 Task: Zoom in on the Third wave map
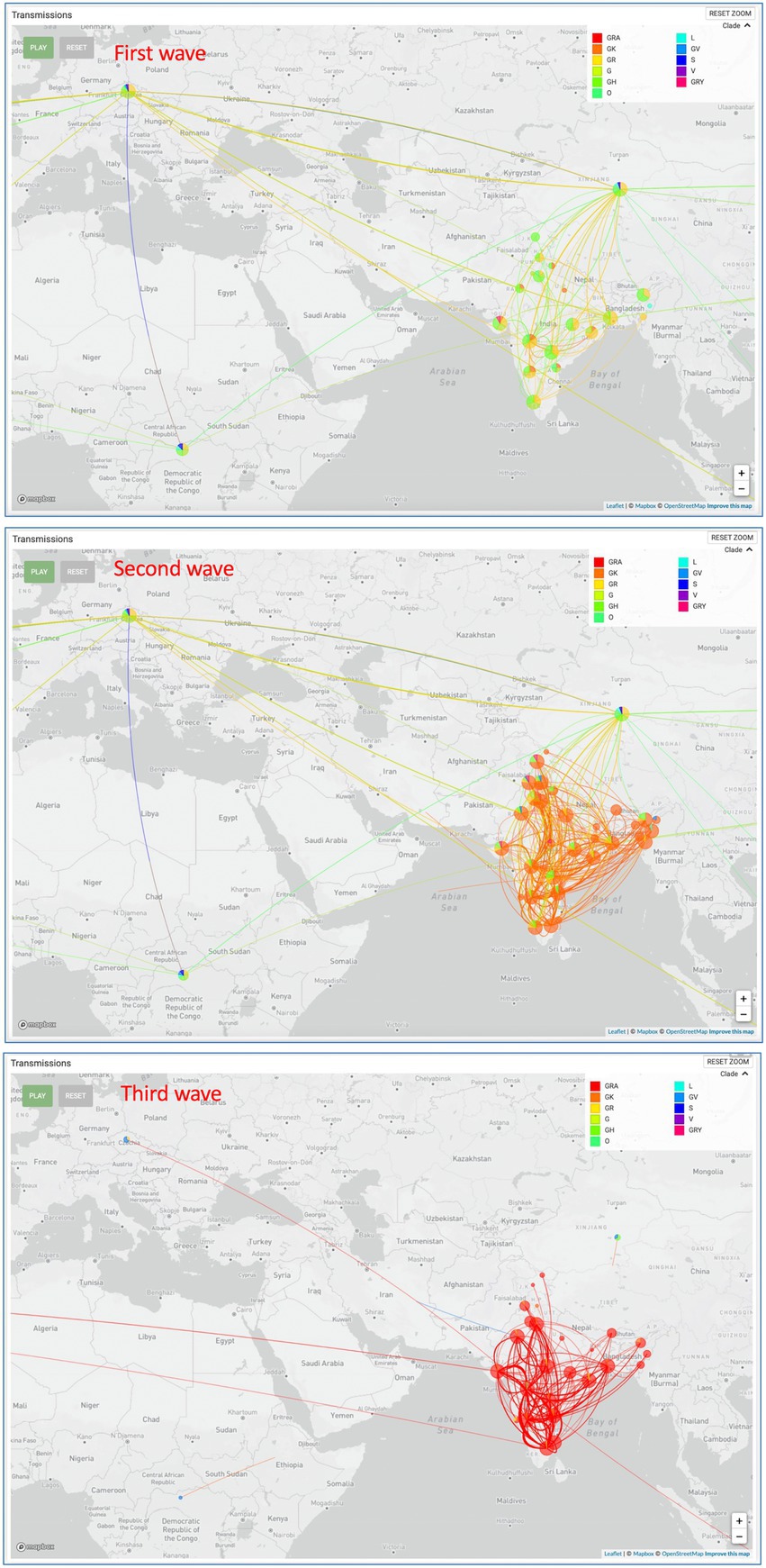(740, 1521)
